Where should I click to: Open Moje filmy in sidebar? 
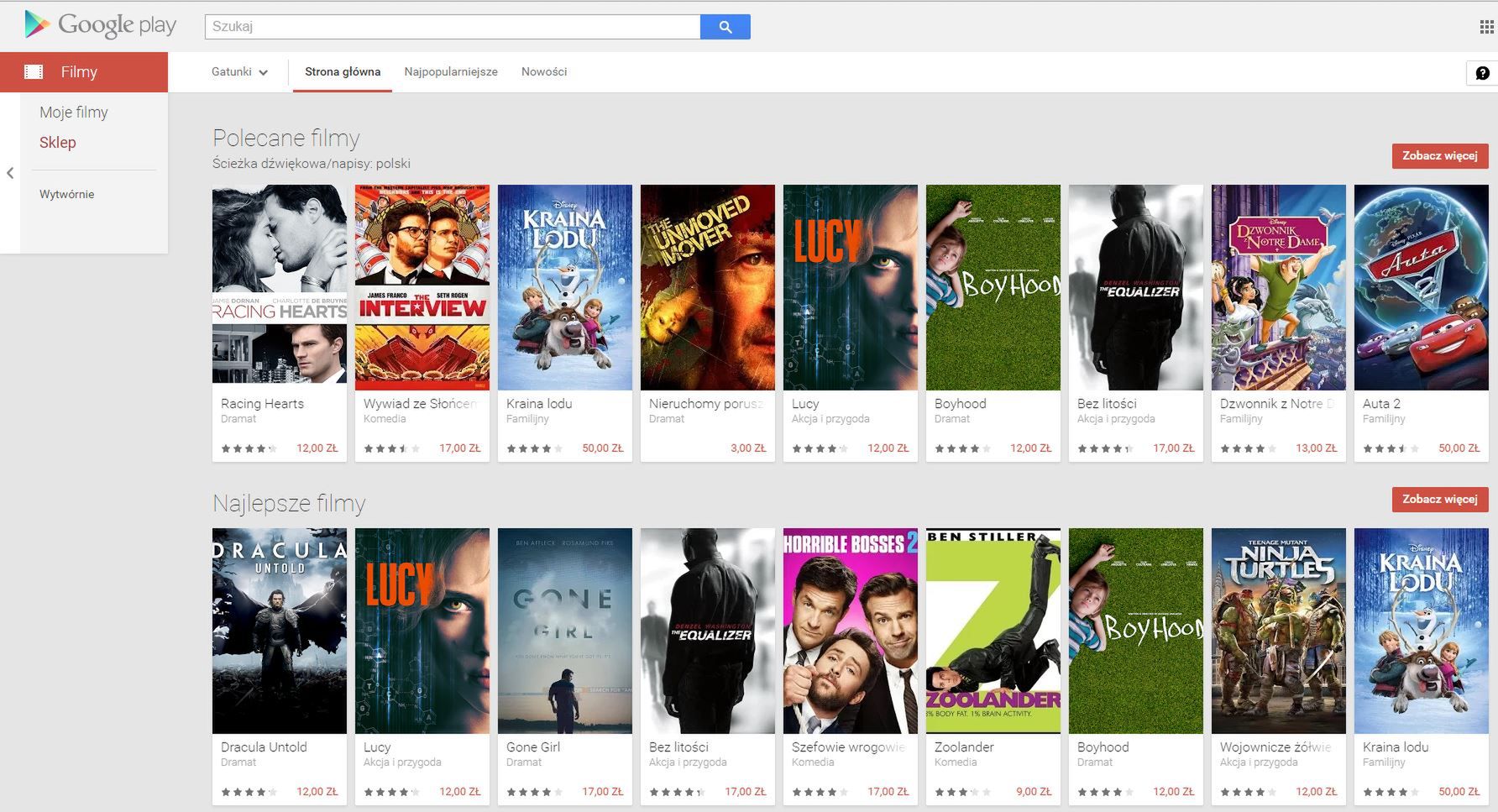point(74,113)
